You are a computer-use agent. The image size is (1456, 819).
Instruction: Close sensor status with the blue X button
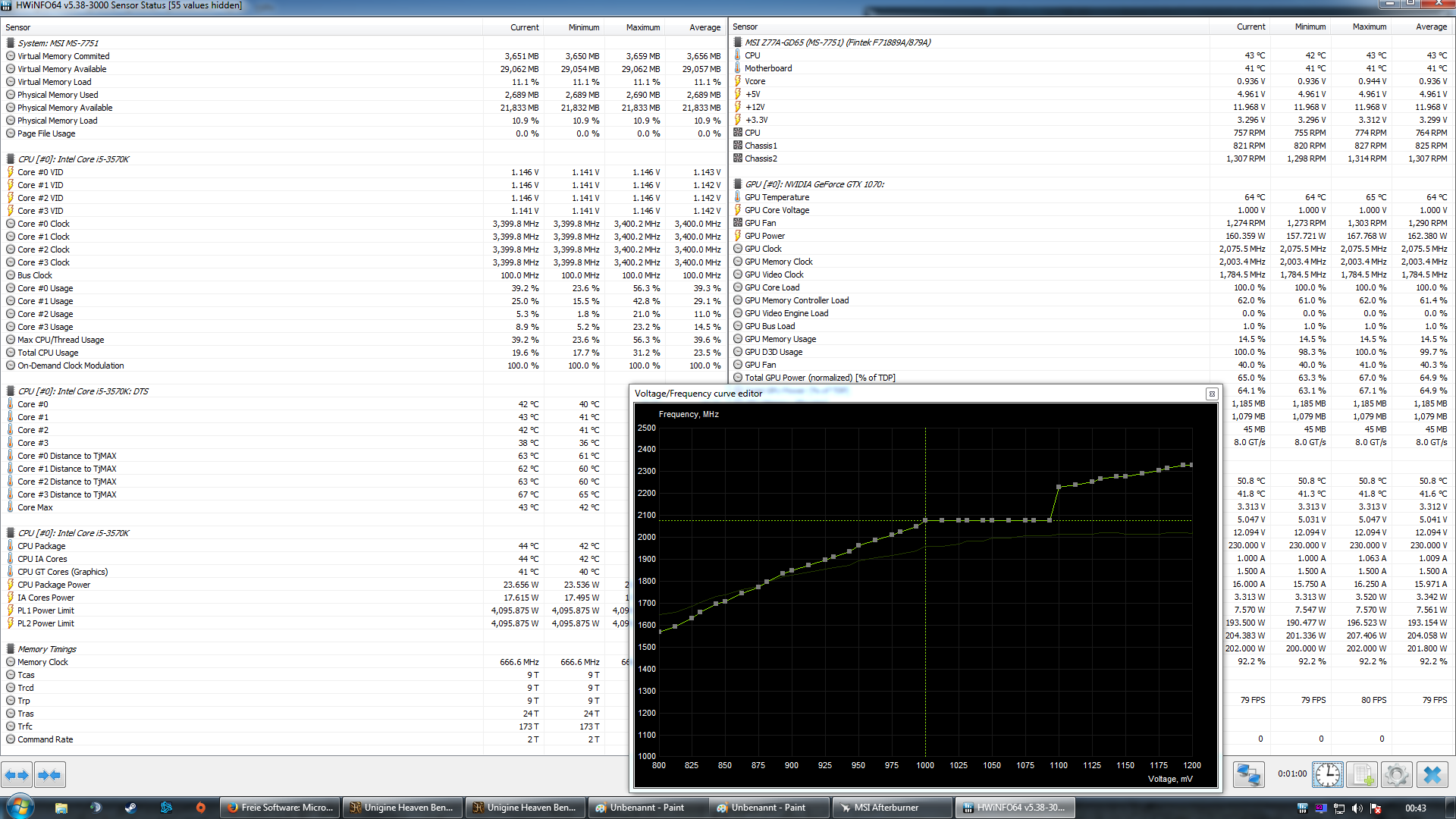pos(1432,774)
